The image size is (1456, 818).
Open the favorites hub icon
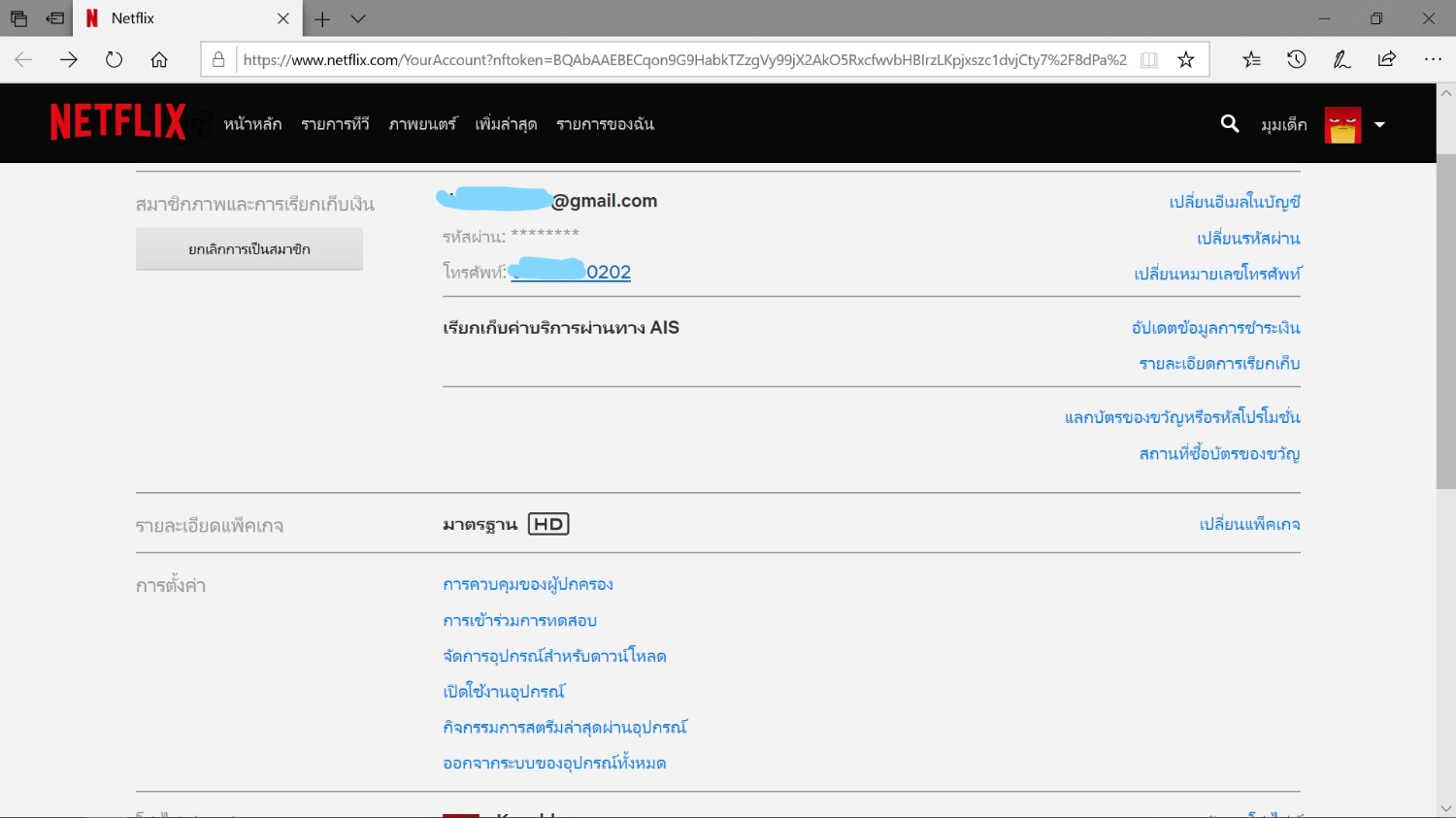click(x=1251, y=59)
